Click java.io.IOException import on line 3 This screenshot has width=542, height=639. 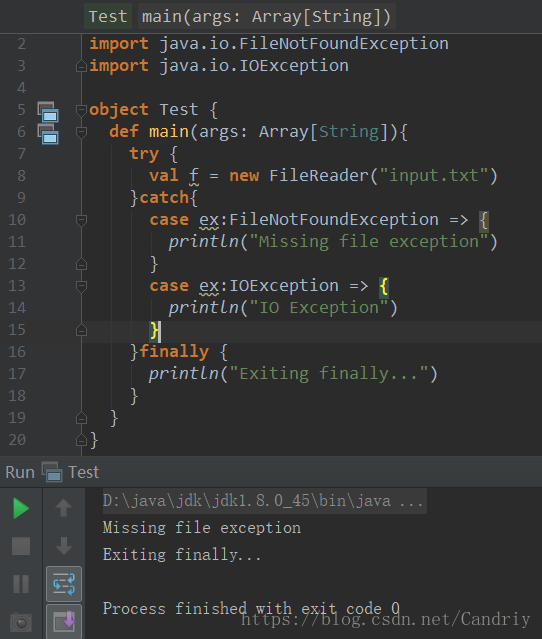254,66
